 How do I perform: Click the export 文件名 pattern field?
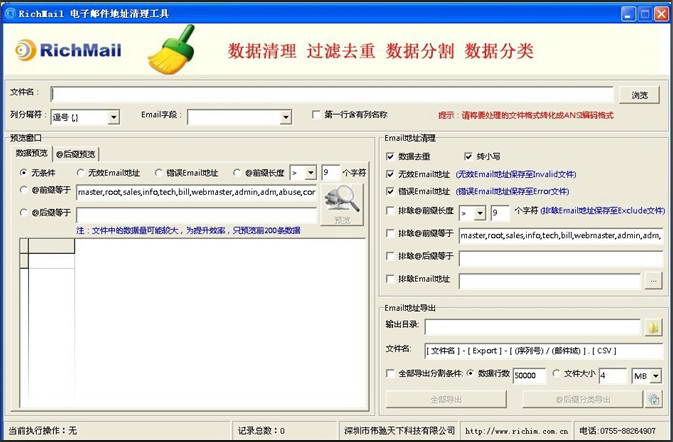coord(544,351)
